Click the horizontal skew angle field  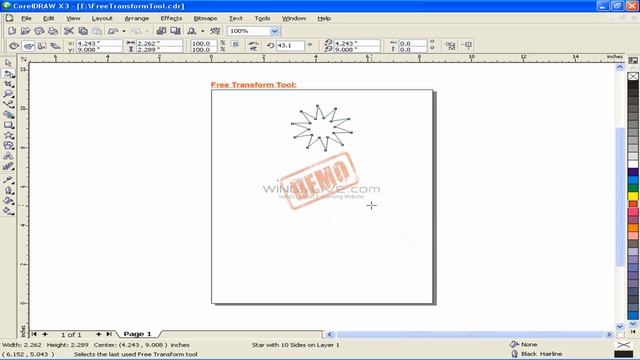point(413,43)
